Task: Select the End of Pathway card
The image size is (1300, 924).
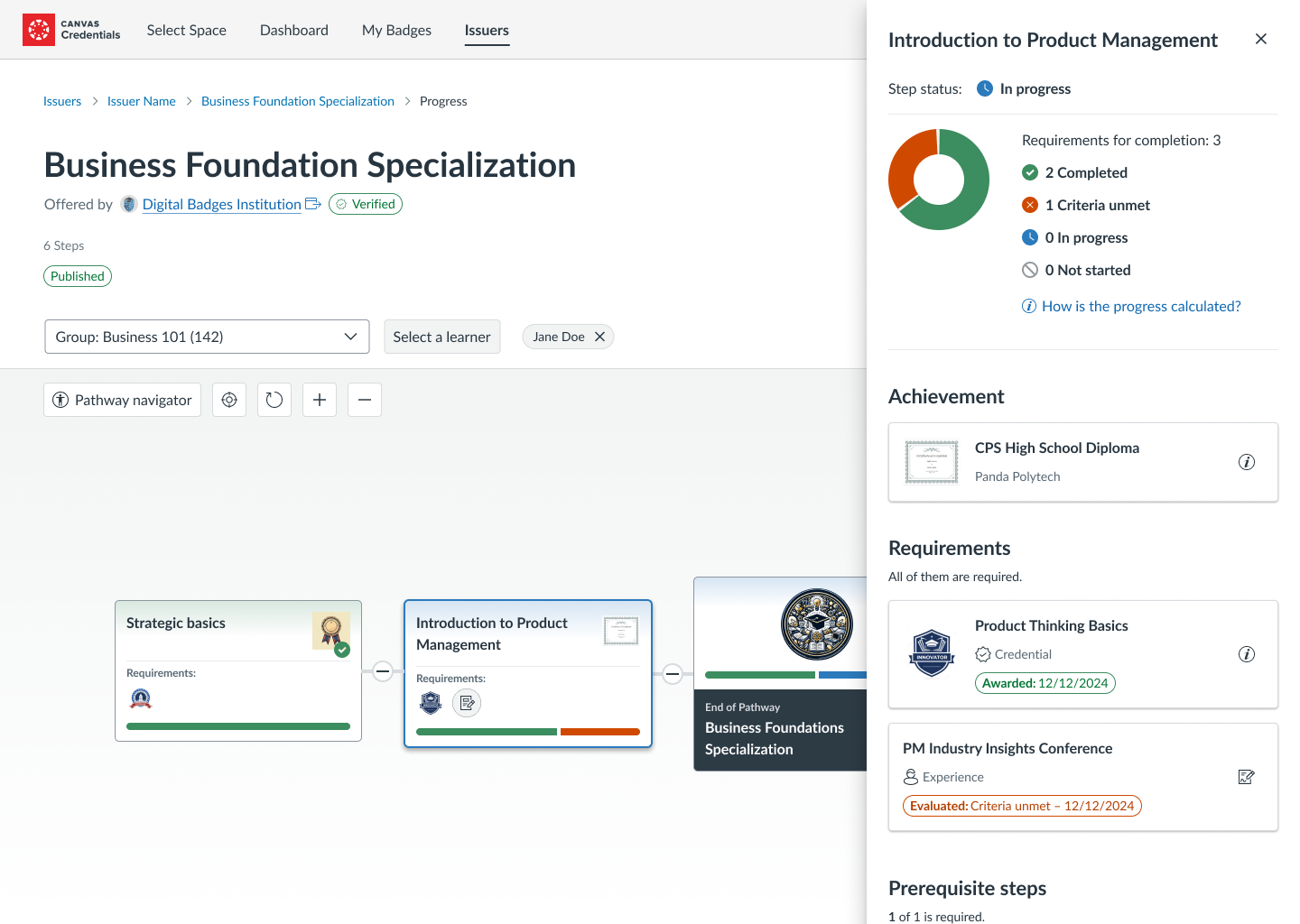Action: point(780,674)
